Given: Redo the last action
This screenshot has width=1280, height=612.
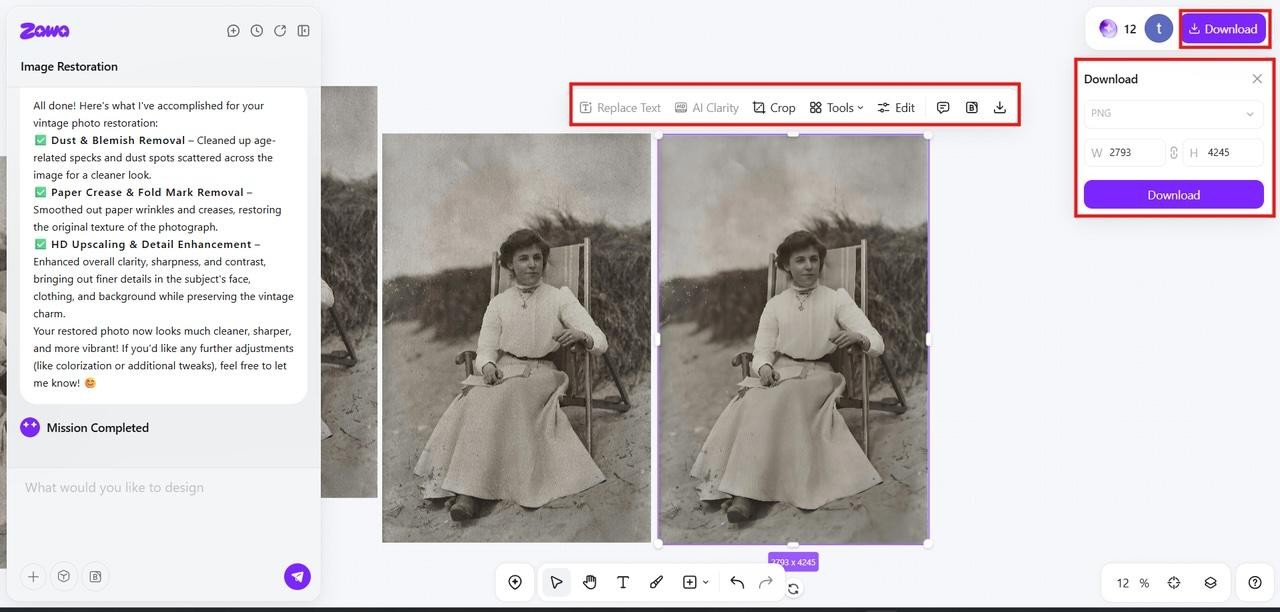Looking at the screenshot, I should click(x=766, y=582).
